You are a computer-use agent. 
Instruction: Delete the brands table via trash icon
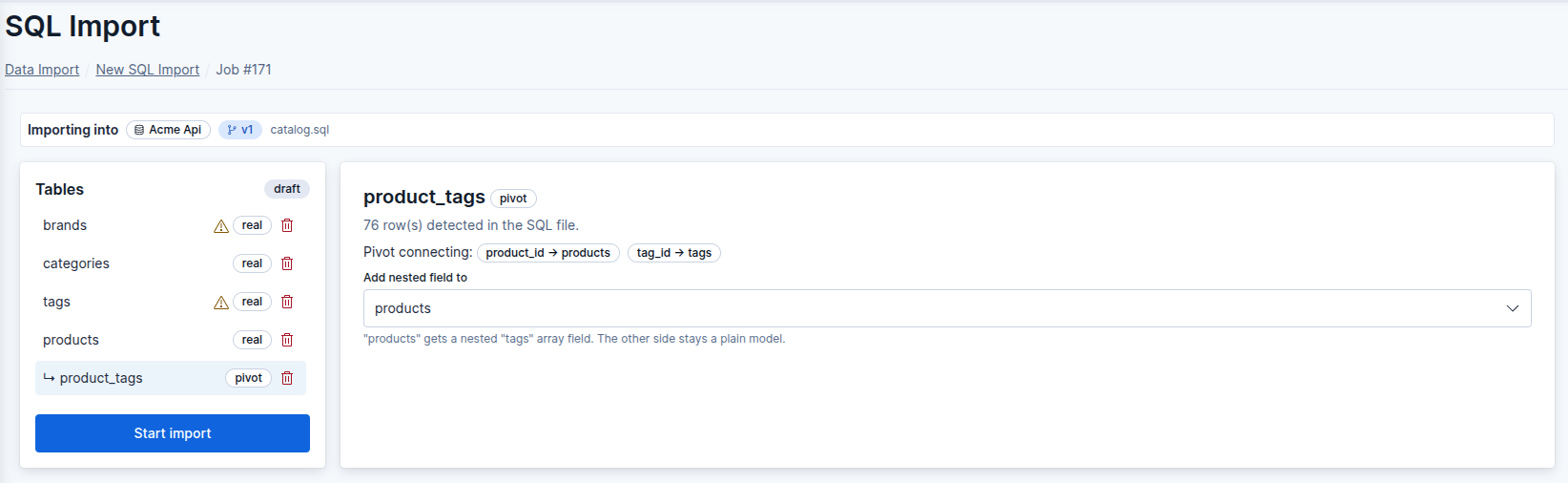[x=287, y=225]
